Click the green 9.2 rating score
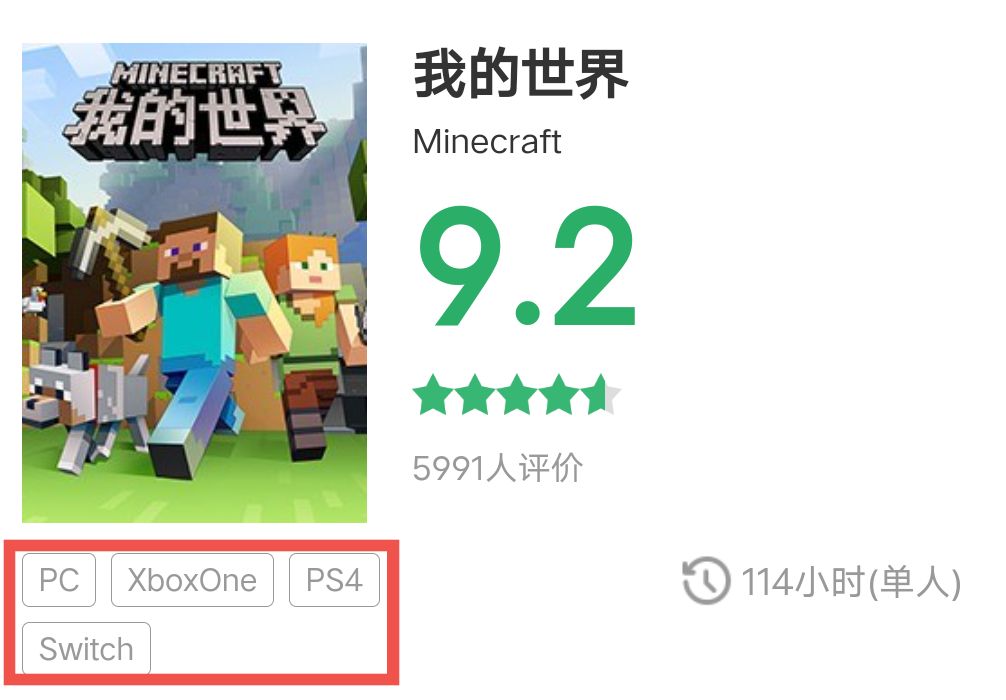 point(526,267)
